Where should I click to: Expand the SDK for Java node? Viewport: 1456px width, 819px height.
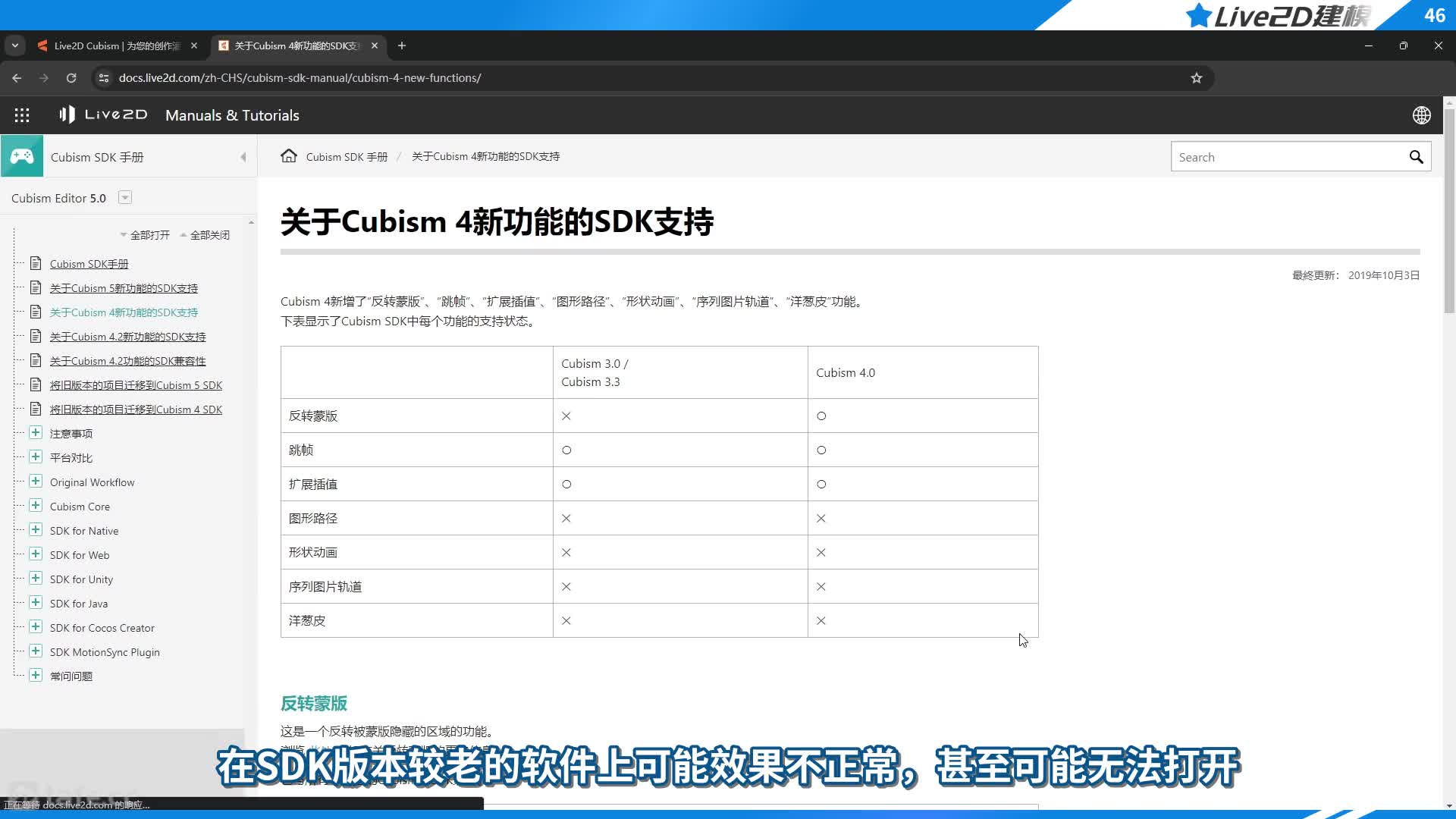pyautogui.click(x=36, y=603)
